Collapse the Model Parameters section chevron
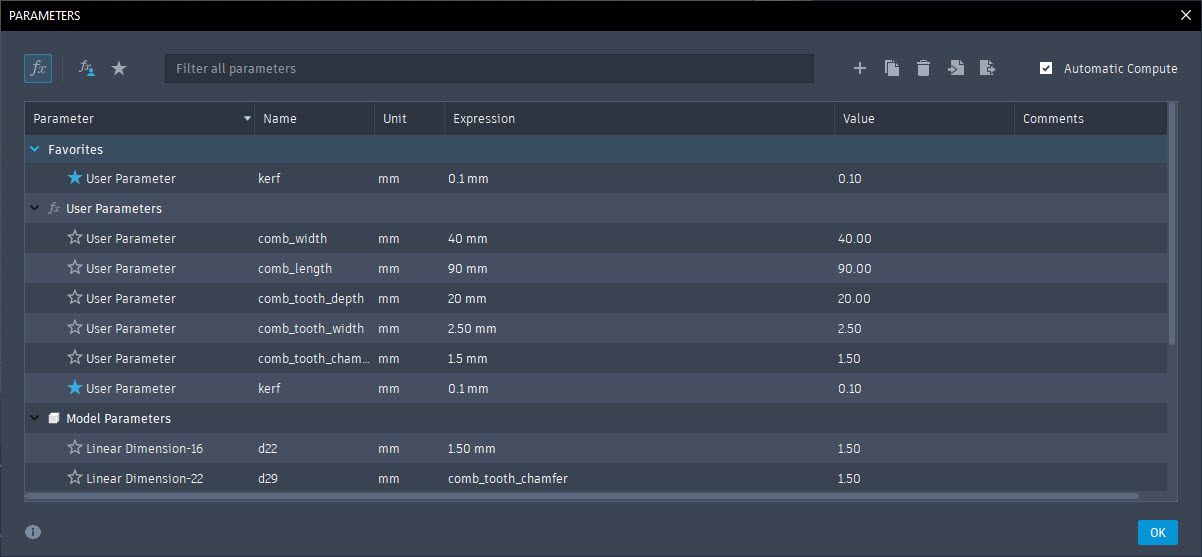This screenshot has width=1202, height=557. point(35,419)
